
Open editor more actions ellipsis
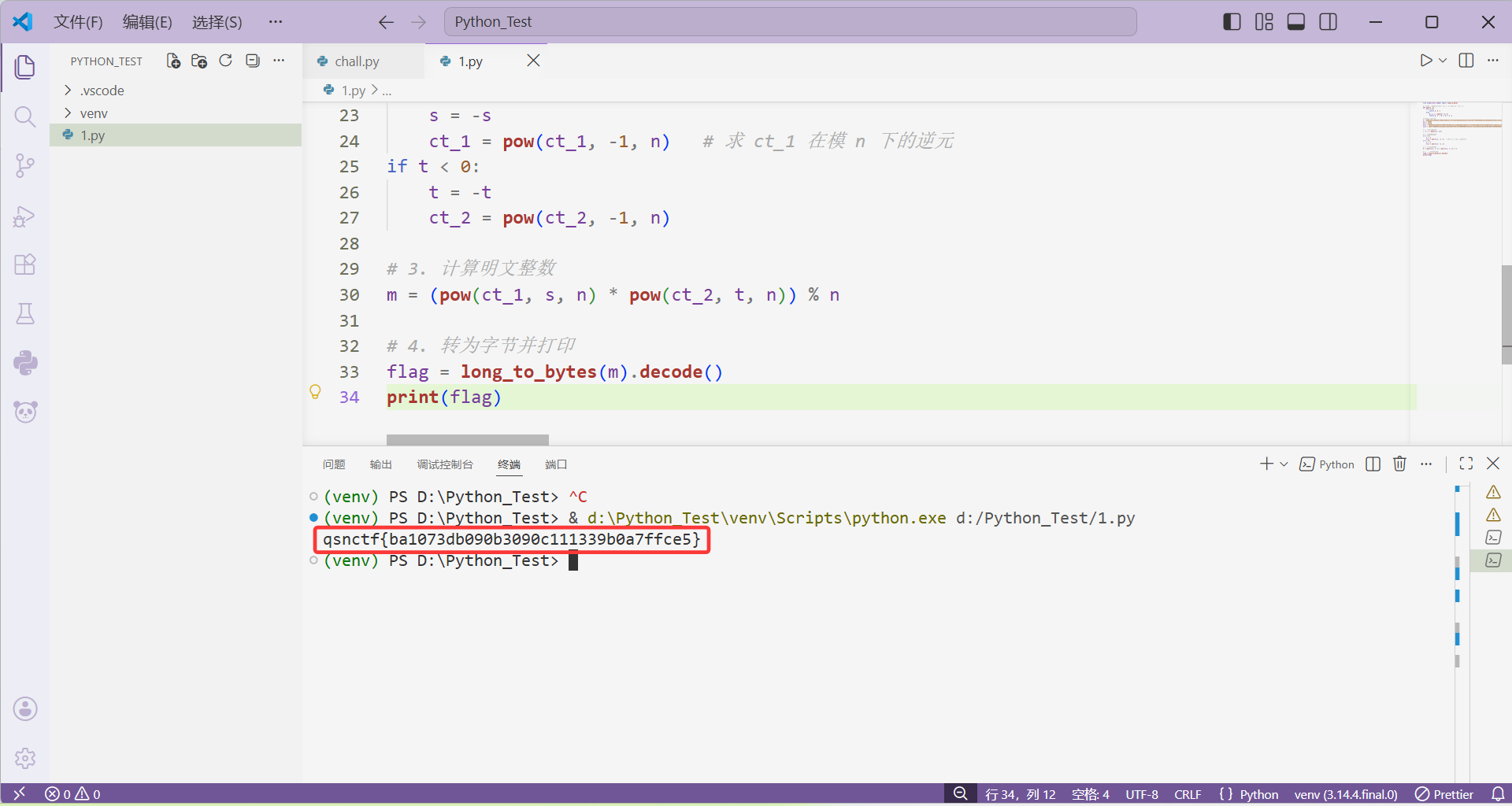tap(1493, 61)
